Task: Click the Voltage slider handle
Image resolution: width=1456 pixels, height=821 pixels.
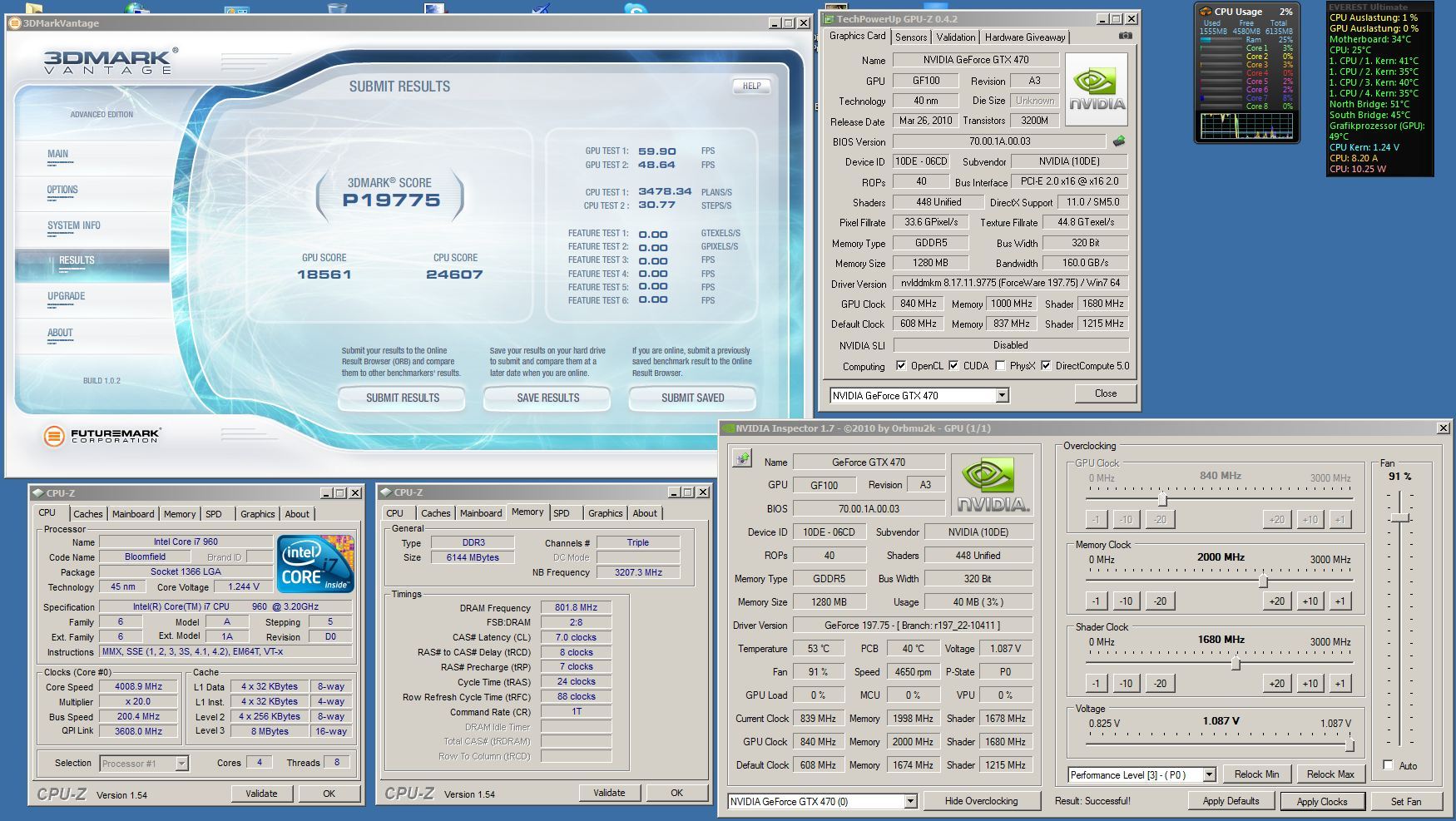Action: click(1349, 744)
